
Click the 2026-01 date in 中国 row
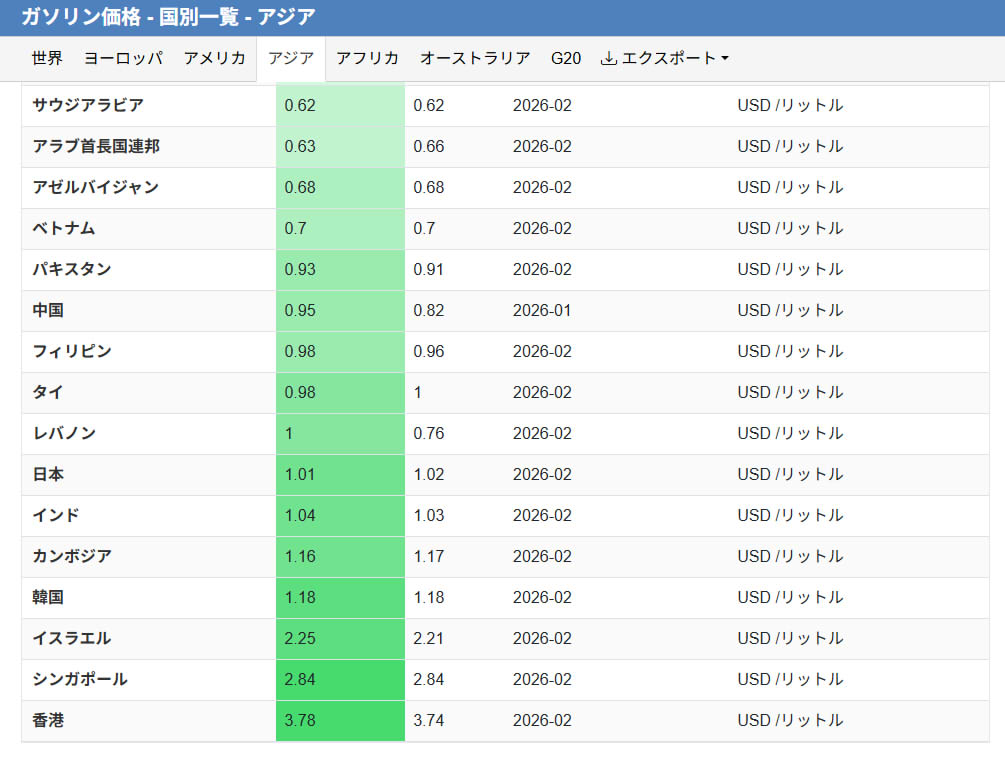coord(542,310)
